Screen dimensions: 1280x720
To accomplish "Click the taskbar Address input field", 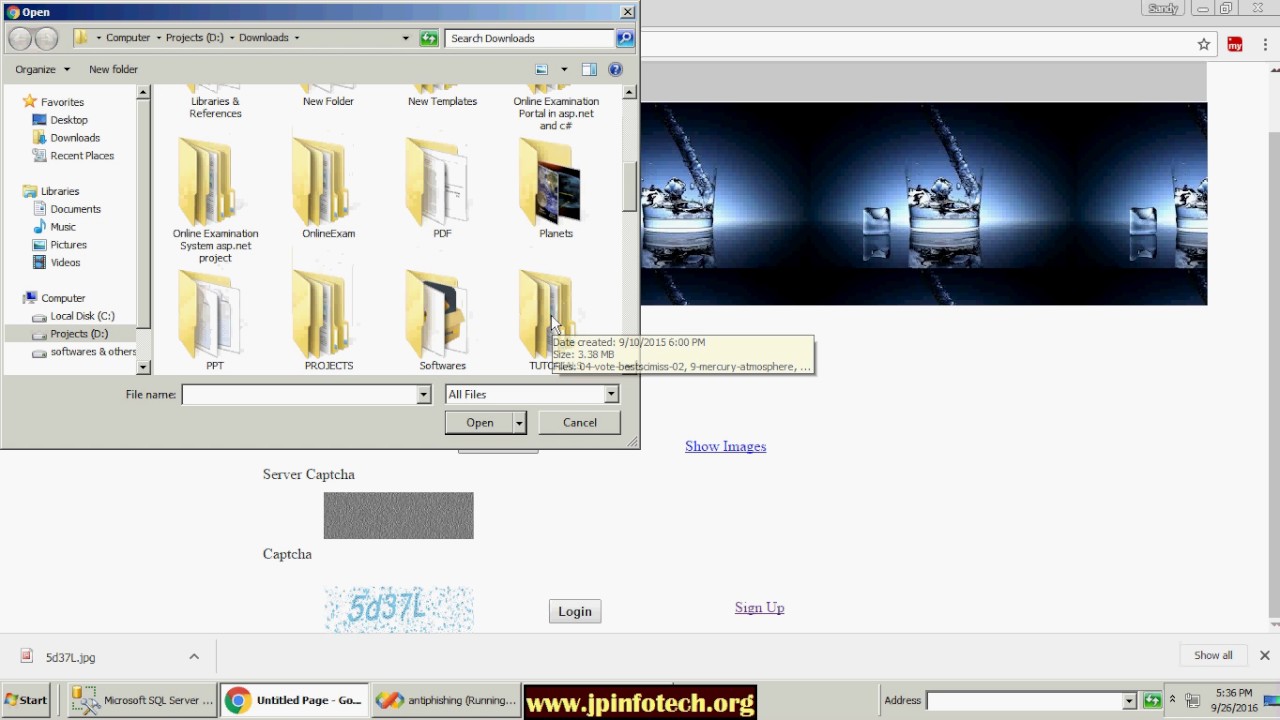I will point(1025,701).
